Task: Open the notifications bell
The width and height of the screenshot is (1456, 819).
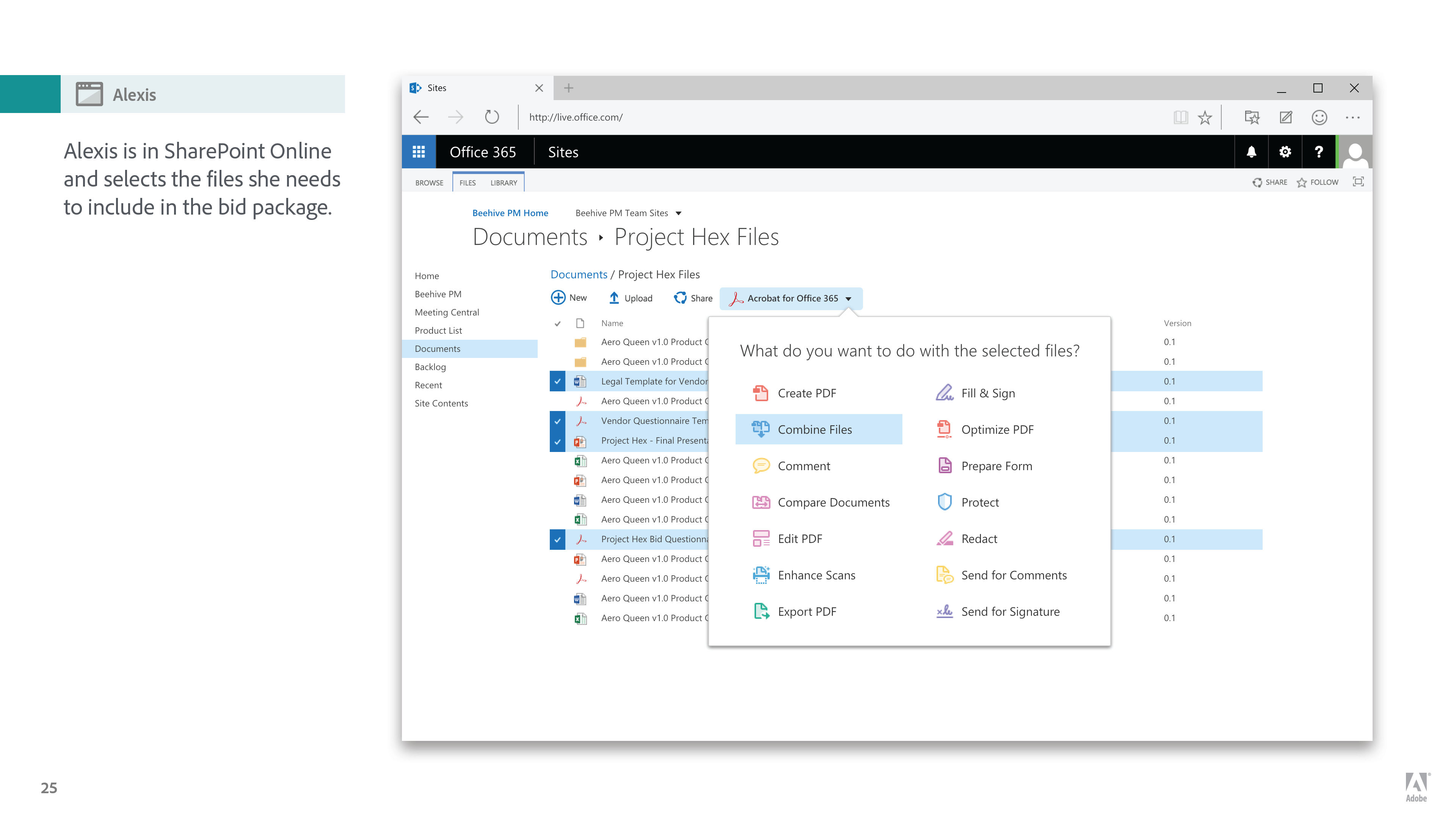Action: pyautogui.click(x=1251, y=152)
